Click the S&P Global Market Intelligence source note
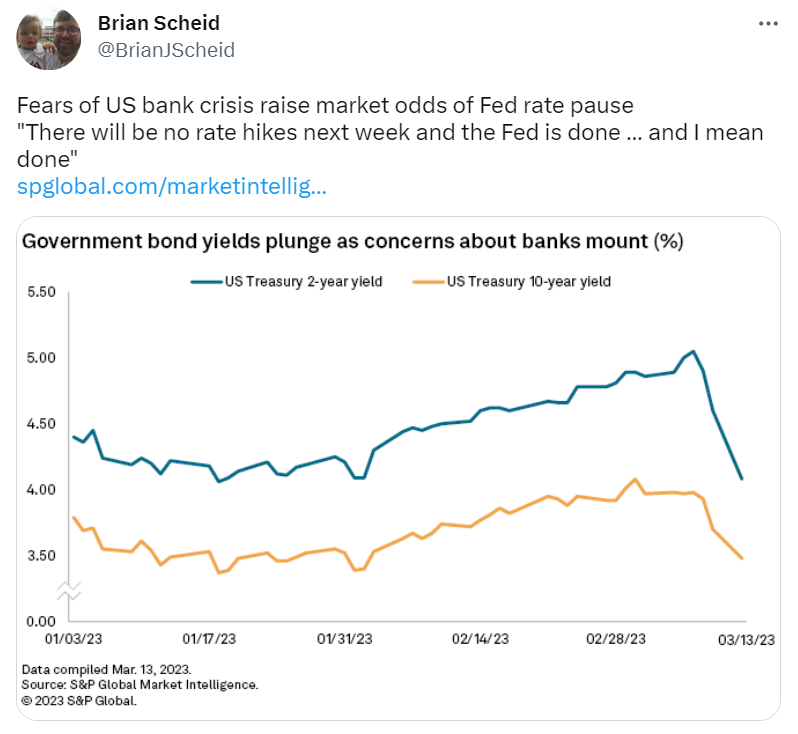The image size is (798, 734). pos(140,685)
